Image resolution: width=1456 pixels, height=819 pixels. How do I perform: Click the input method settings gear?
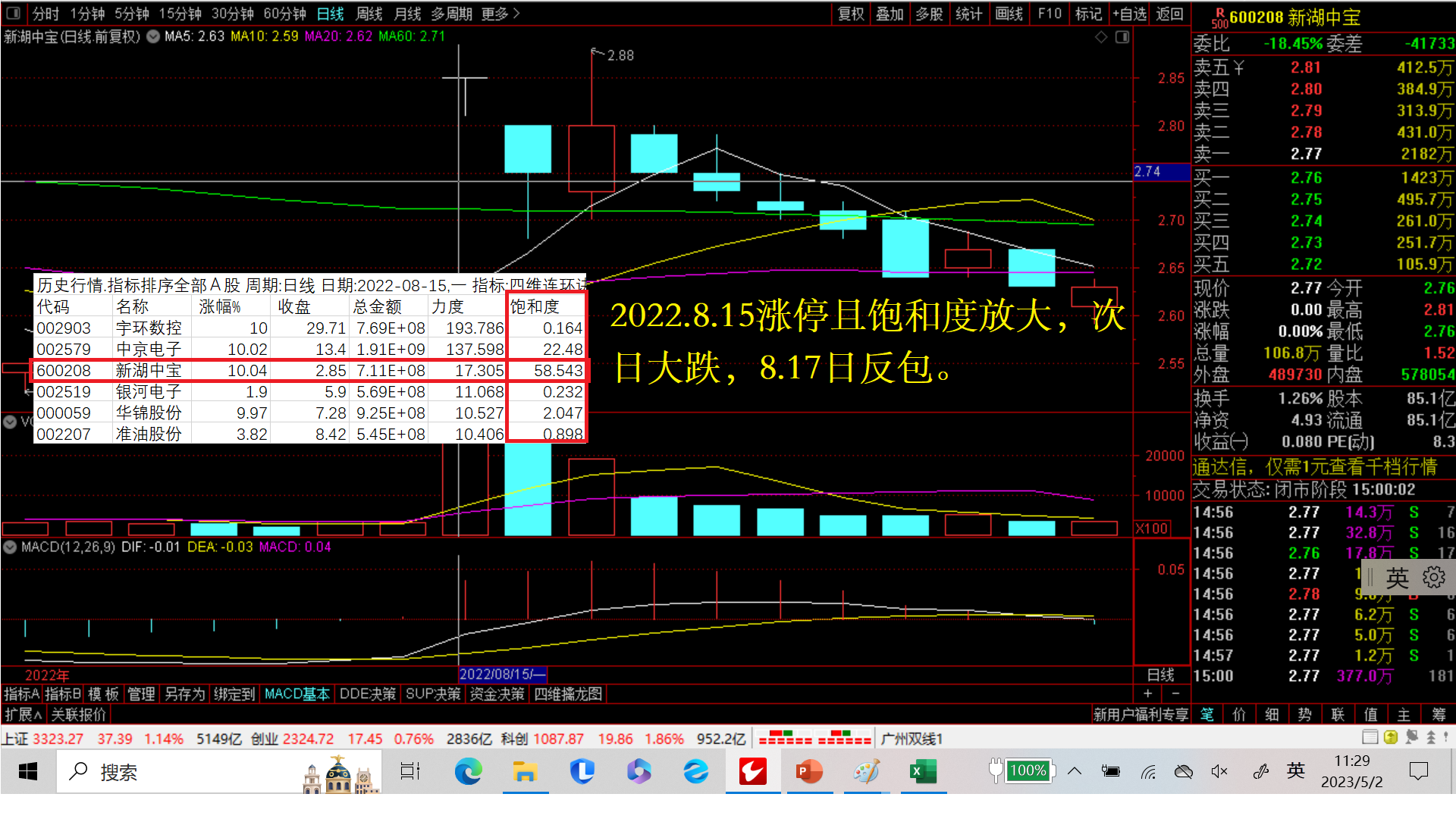[x=1433, y=578]
